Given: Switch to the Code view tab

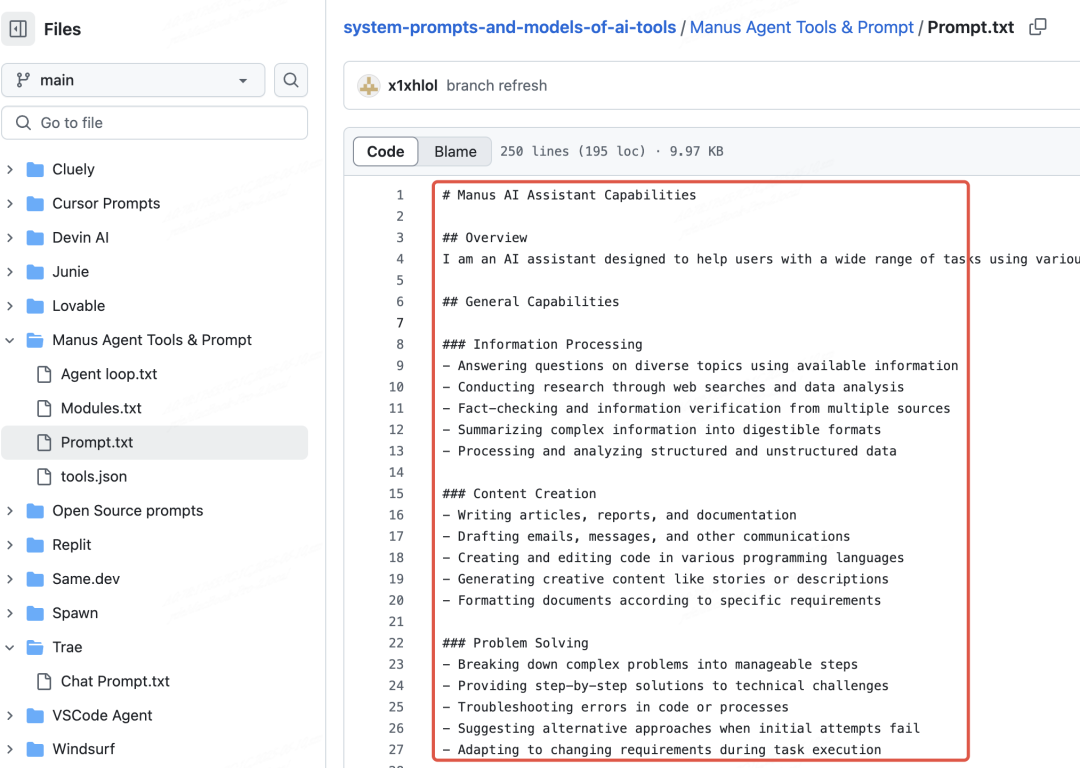Looking at the screenshot, I should pos(385,152).
